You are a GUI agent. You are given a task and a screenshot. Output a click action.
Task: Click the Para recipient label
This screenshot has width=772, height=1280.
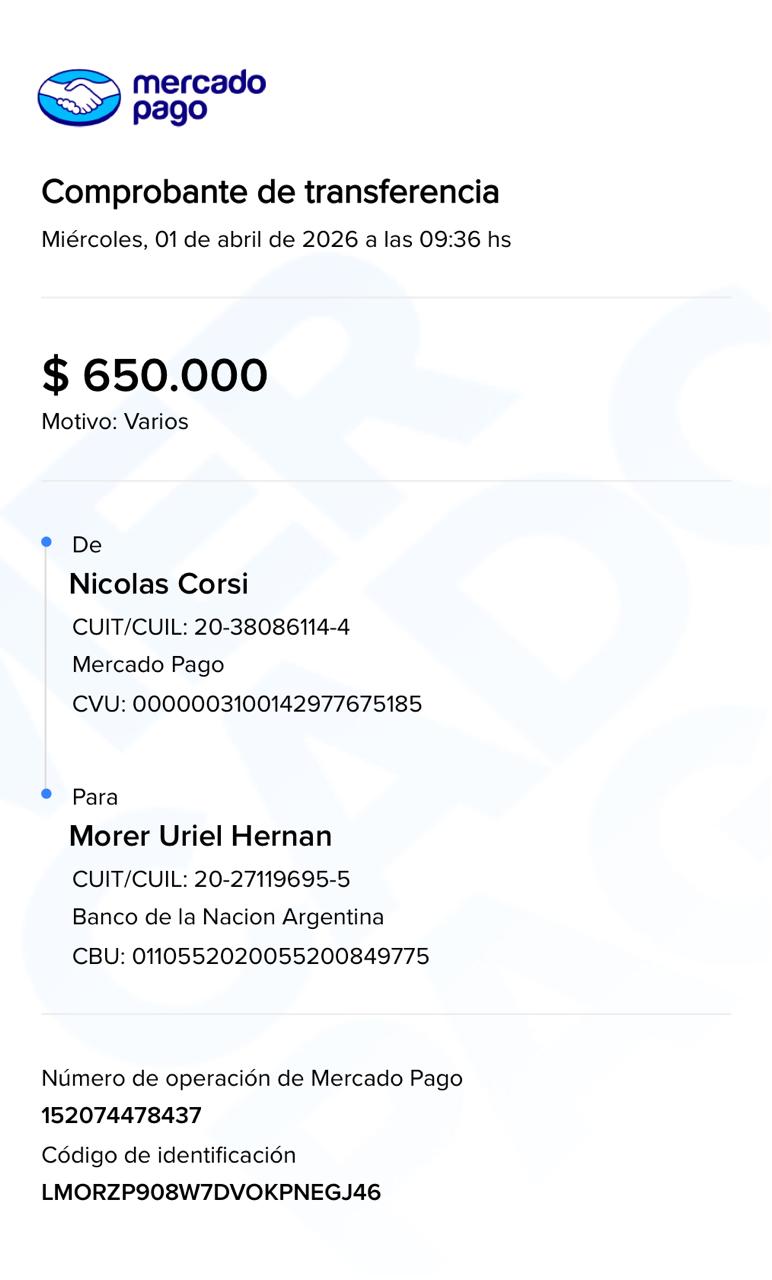pyautogui.click(x=95, y=797)
